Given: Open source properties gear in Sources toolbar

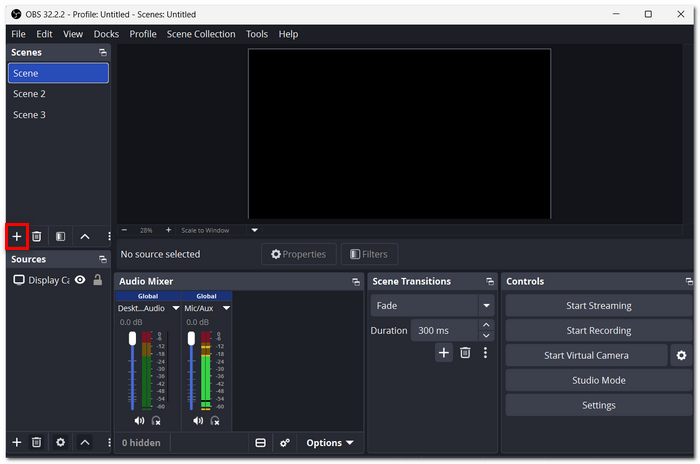Looking at the screenshot, I should tap(60, 442).
